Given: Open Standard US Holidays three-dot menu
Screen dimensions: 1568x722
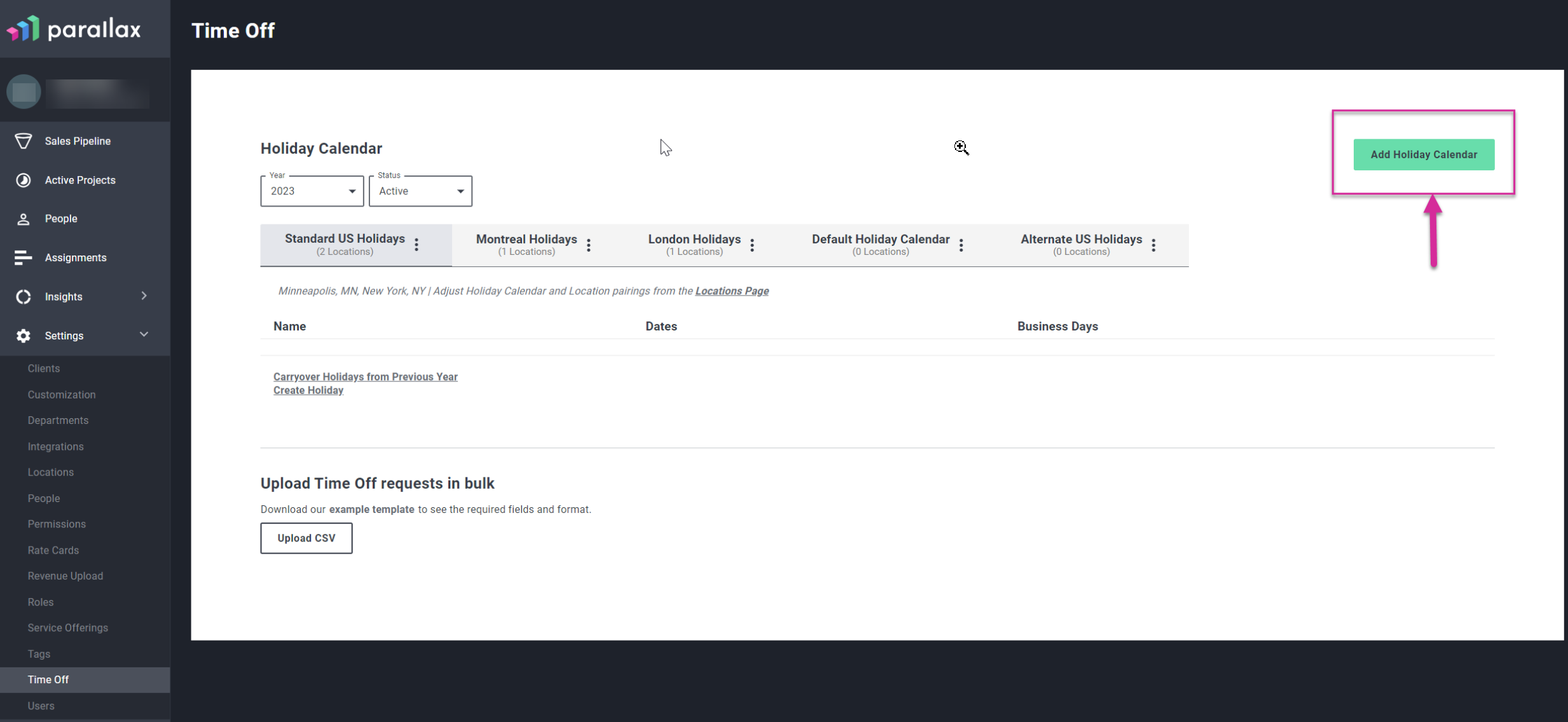Looking at the screenshot, I should pos(416,245).
